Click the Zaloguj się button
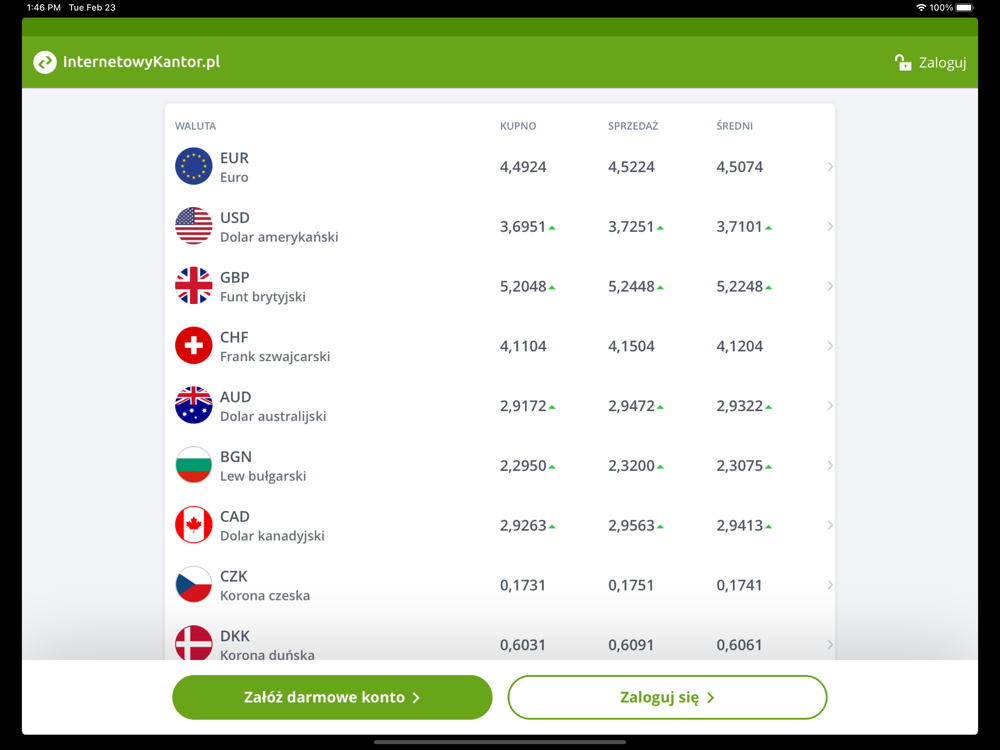Screen dimensions: 1000x750 [667, 697]
